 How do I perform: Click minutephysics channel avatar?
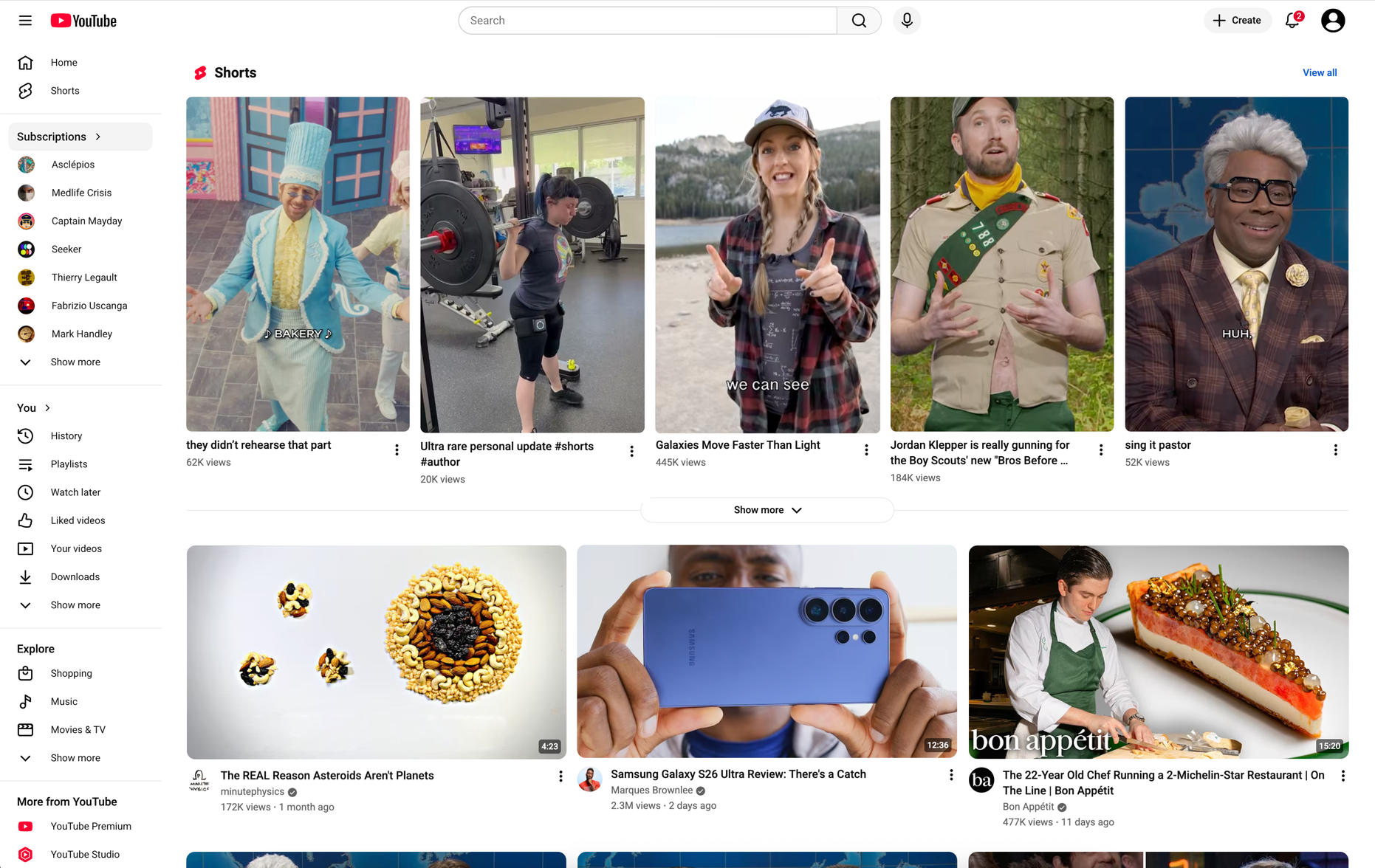point(199,781)
